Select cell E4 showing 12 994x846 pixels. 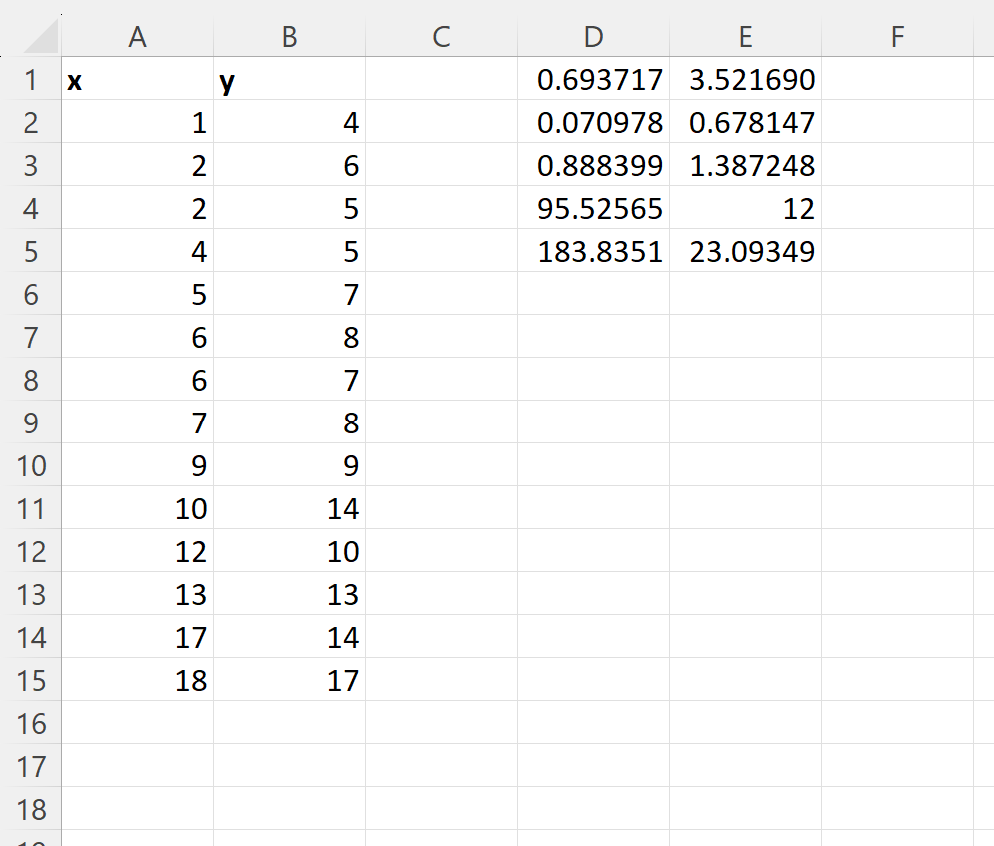point(746,208)
